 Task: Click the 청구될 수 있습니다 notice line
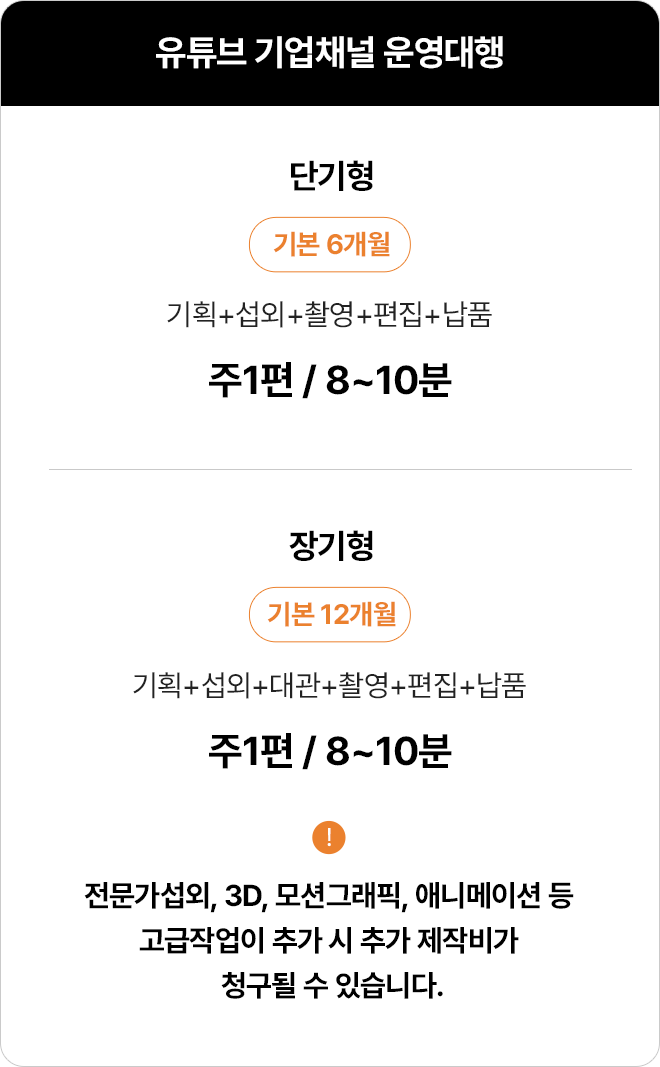(332, 985)
